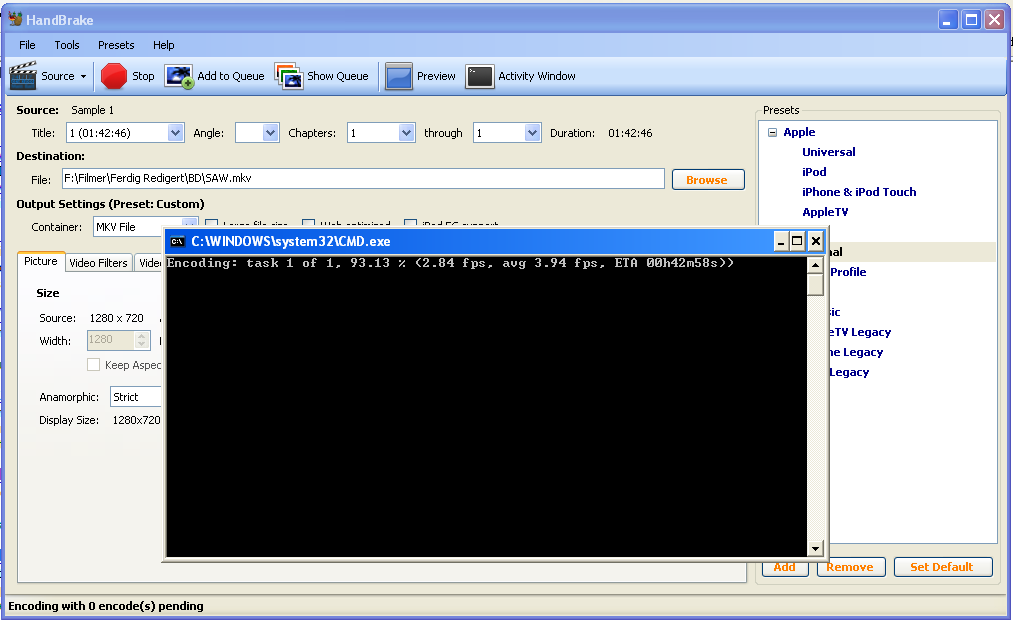
Task: Click the Add preset button
Action: (785, 567)
